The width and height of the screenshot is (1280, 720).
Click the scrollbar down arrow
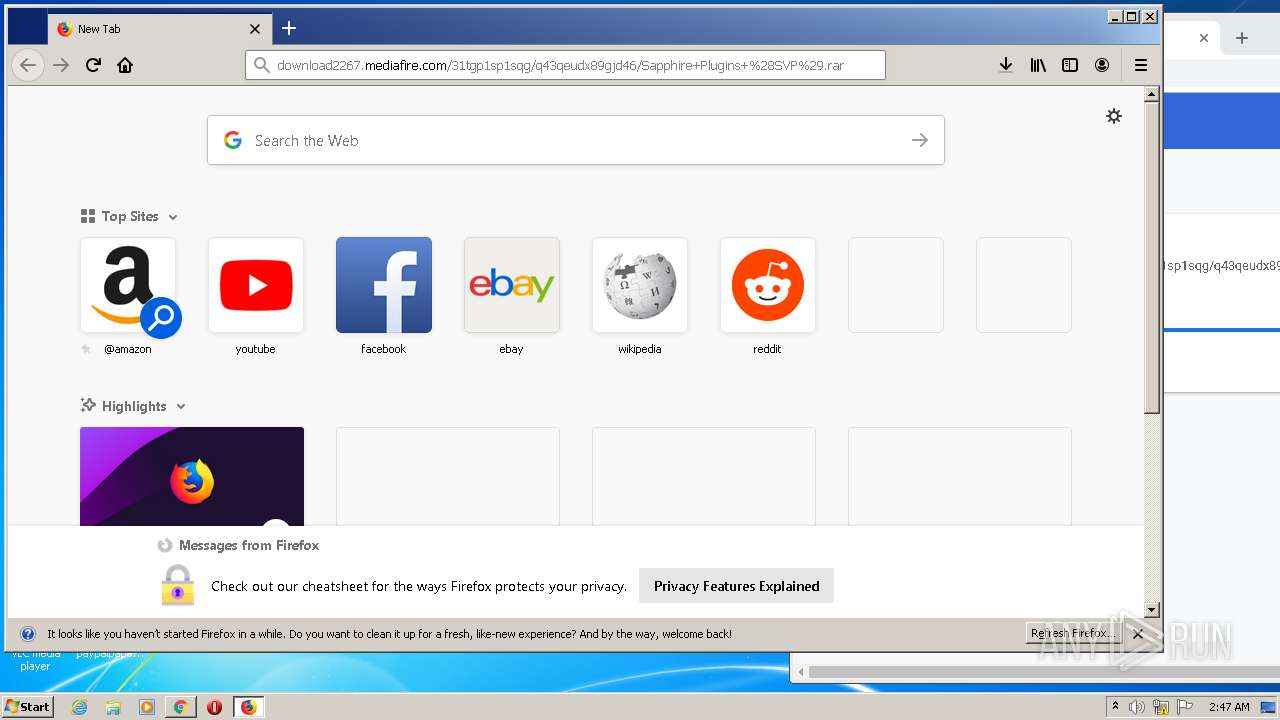(1152, 610)
